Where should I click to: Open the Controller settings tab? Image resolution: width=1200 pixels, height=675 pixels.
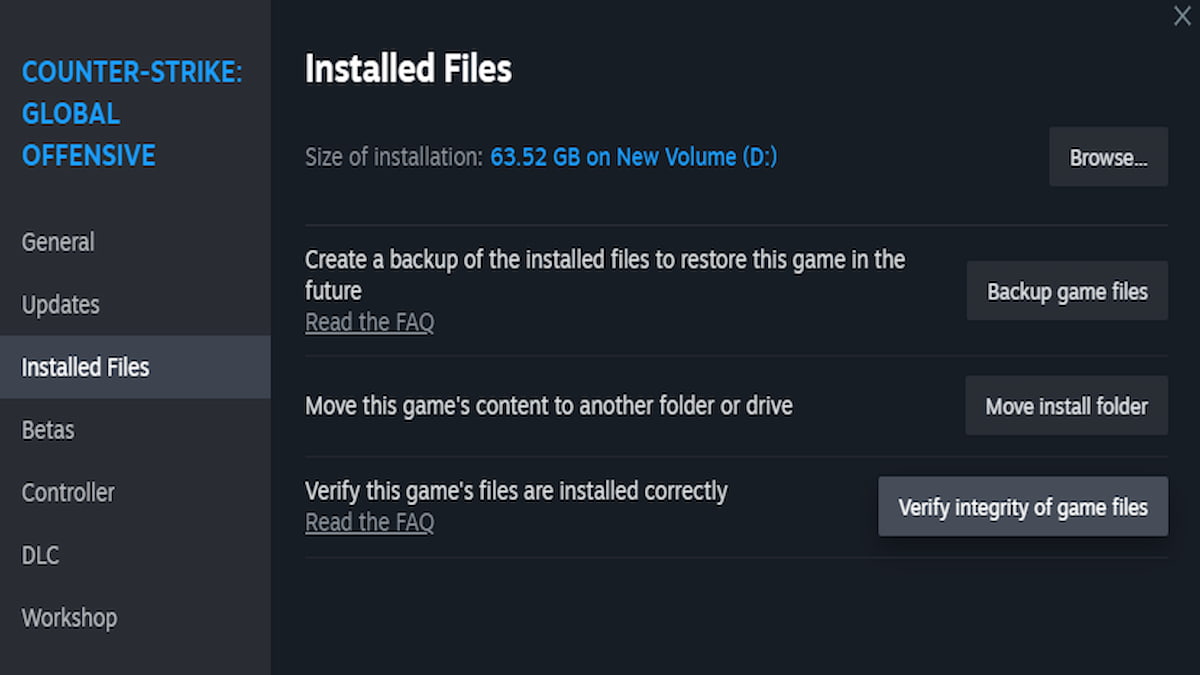click(68, 492)
